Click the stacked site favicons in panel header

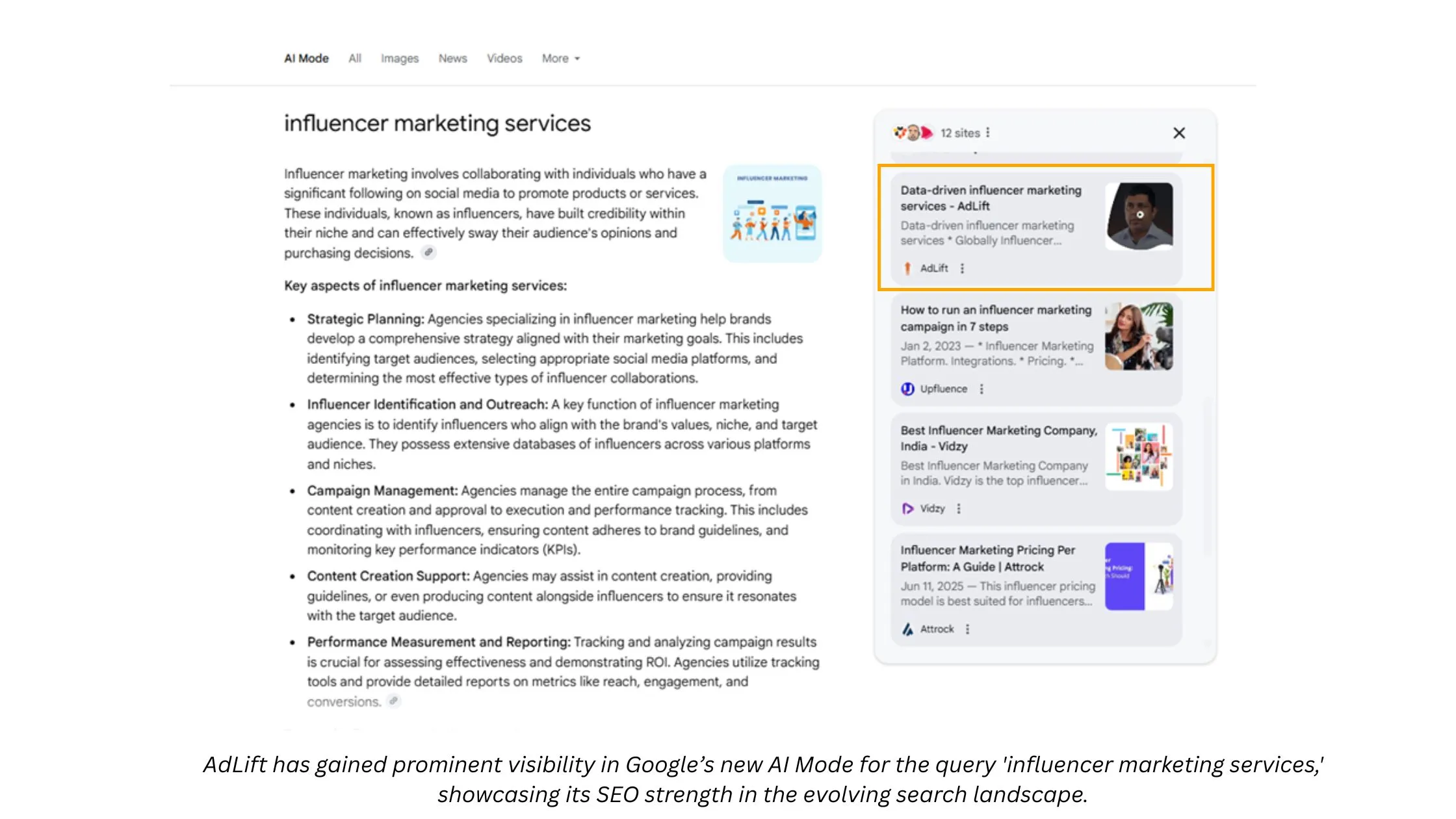[x=913, y=133]
